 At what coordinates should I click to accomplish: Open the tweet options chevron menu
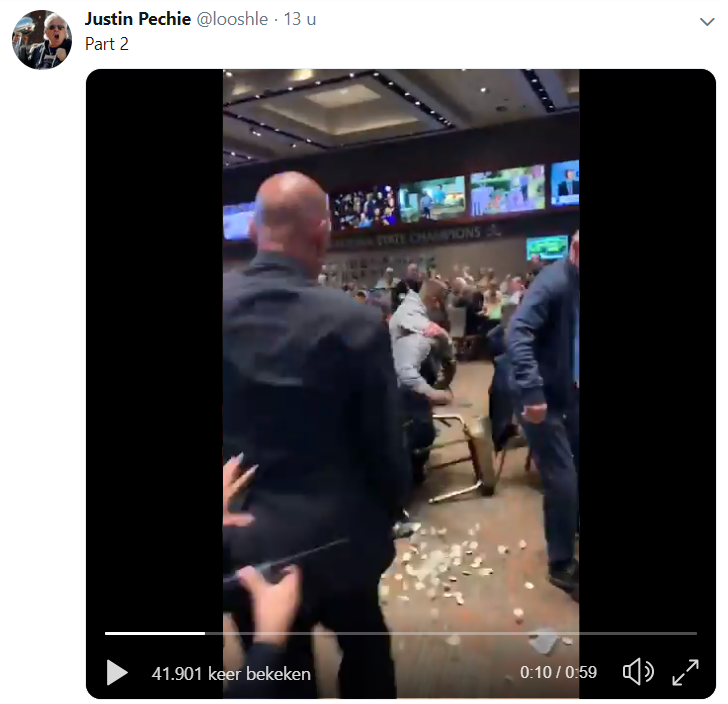pyautogui.click(x=704, y=21)
